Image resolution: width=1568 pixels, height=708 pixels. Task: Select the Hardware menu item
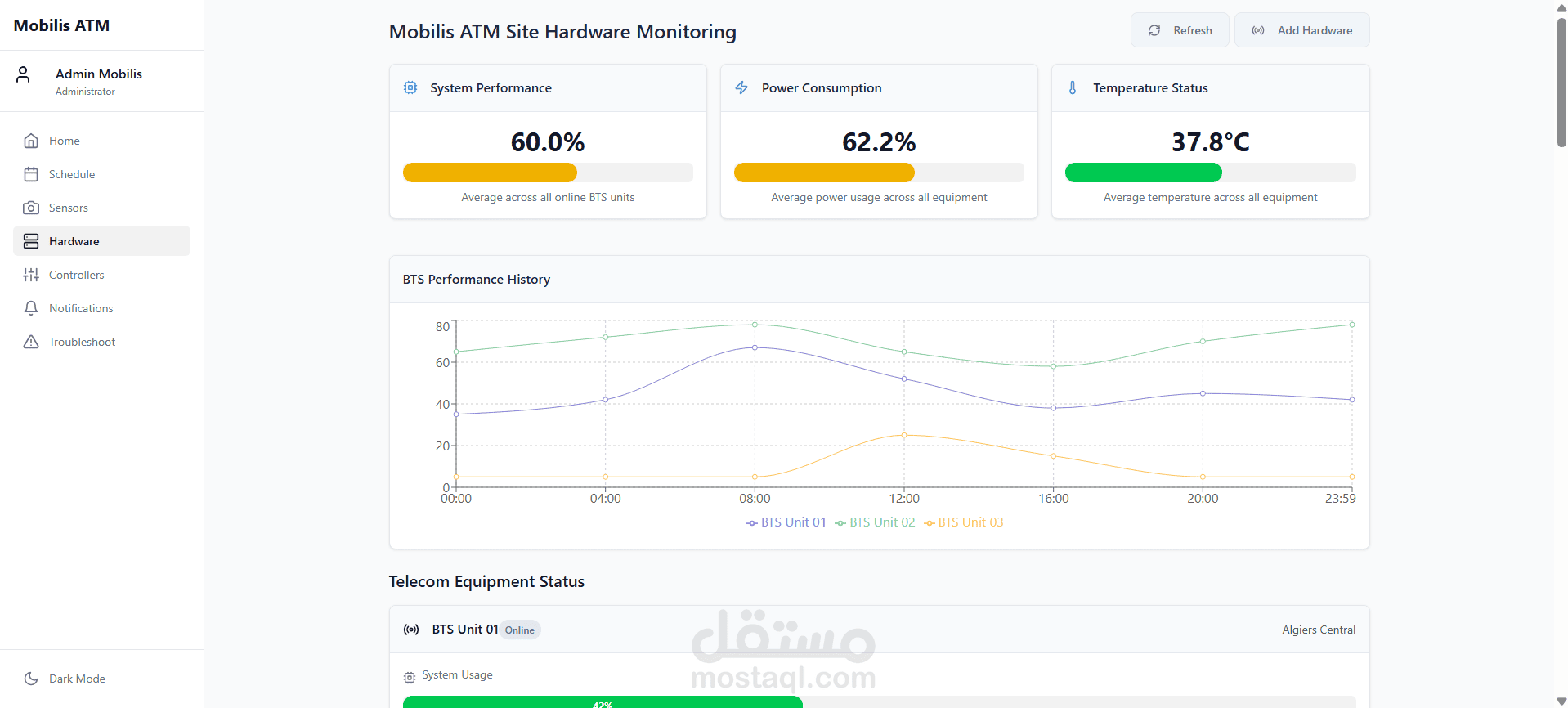coord(101,241)
